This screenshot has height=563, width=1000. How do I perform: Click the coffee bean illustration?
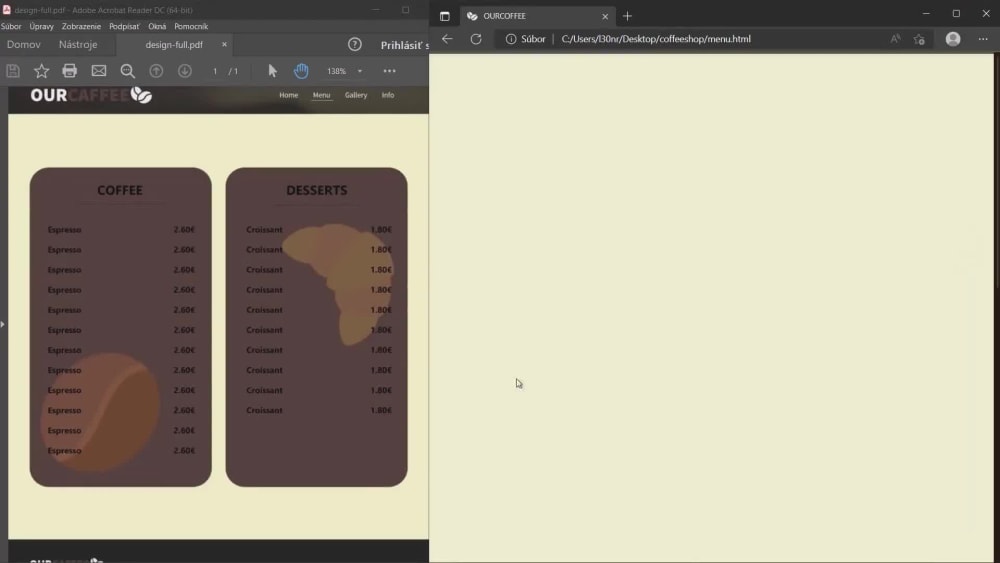[100, 413]
